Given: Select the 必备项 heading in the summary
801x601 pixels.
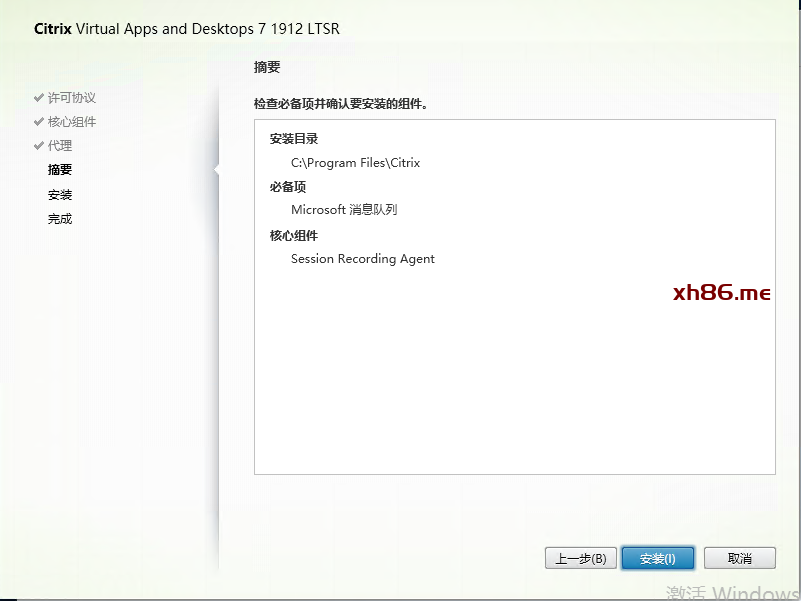Looking at the screenshot, I should [288, 187].
